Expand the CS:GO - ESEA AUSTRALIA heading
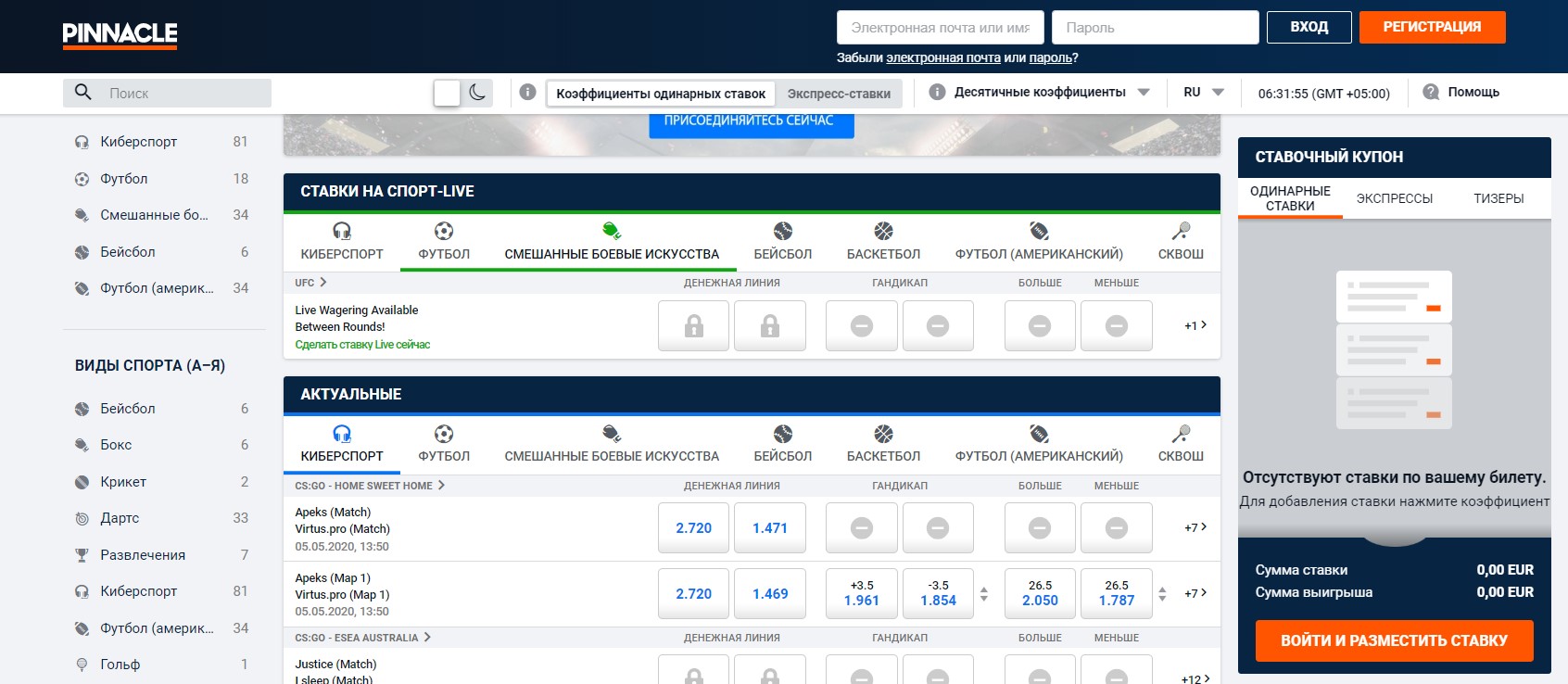The image size is (1568, 684). [363, 638]
